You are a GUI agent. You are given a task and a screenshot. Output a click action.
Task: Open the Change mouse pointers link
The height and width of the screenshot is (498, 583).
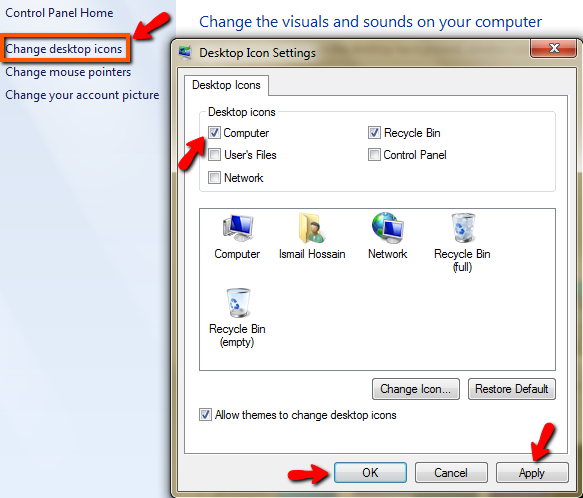pyautogui.click(x=68, y=72)
